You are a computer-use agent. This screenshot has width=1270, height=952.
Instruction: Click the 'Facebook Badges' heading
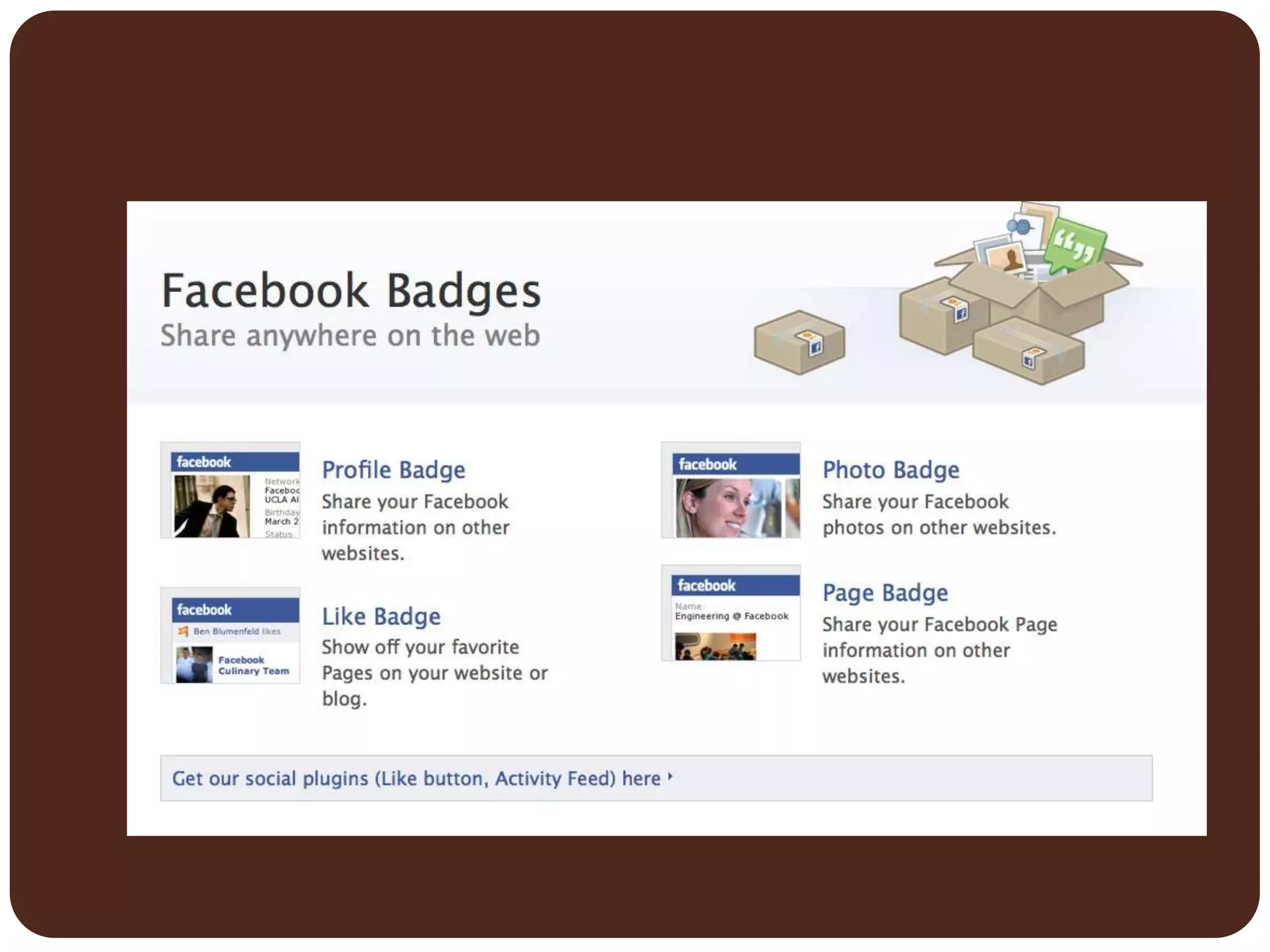pos(351,290)
